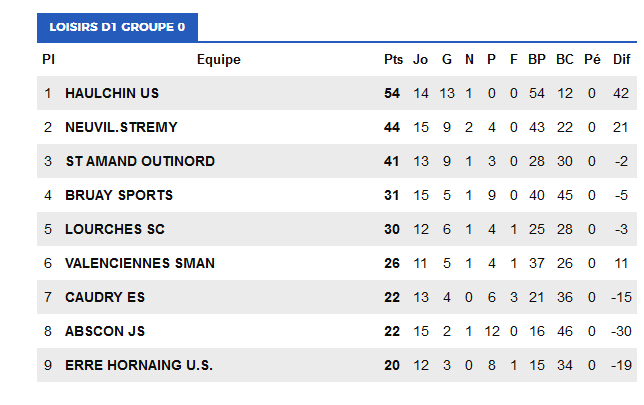This screenshot has width=644, height=405.
Task: Select the LOURCHES SC team name
Action: (115, 229)
